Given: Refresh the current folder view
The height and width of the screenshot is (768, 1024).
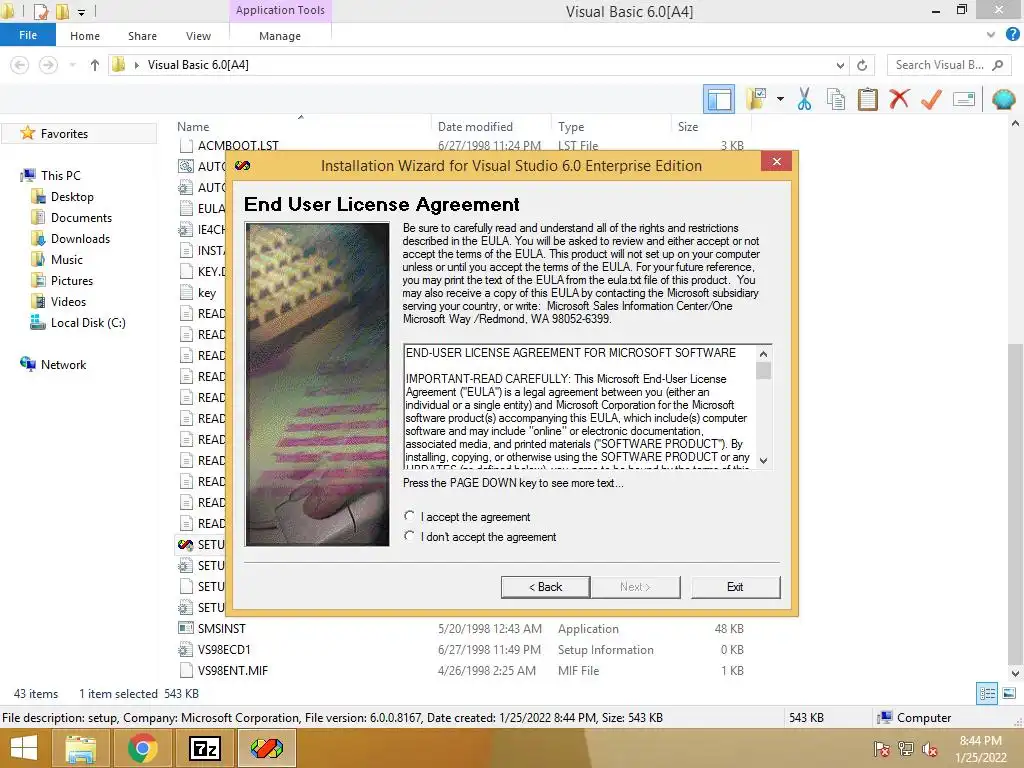Looking at the screenshot, I should 862,65.
